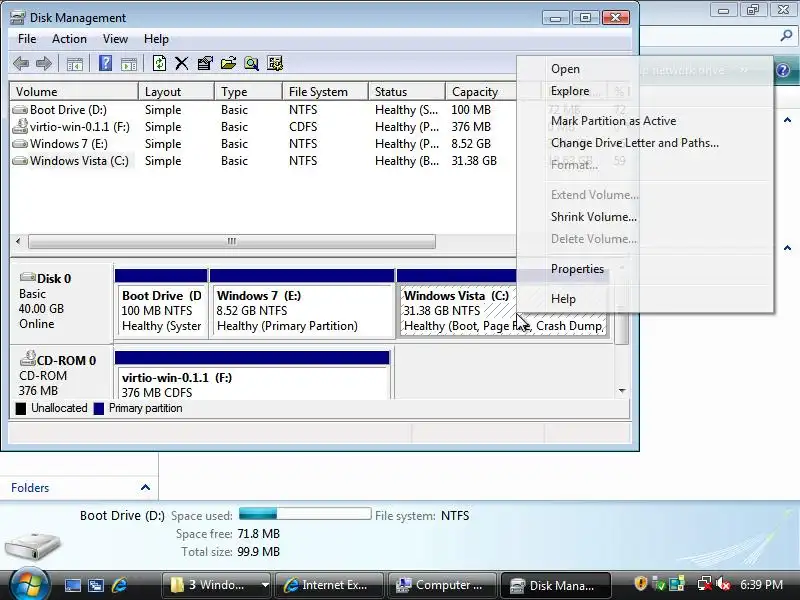
Task: Launch Internet Explorer from quick launch
Action: pyautogui.click(x=119, y=585)
